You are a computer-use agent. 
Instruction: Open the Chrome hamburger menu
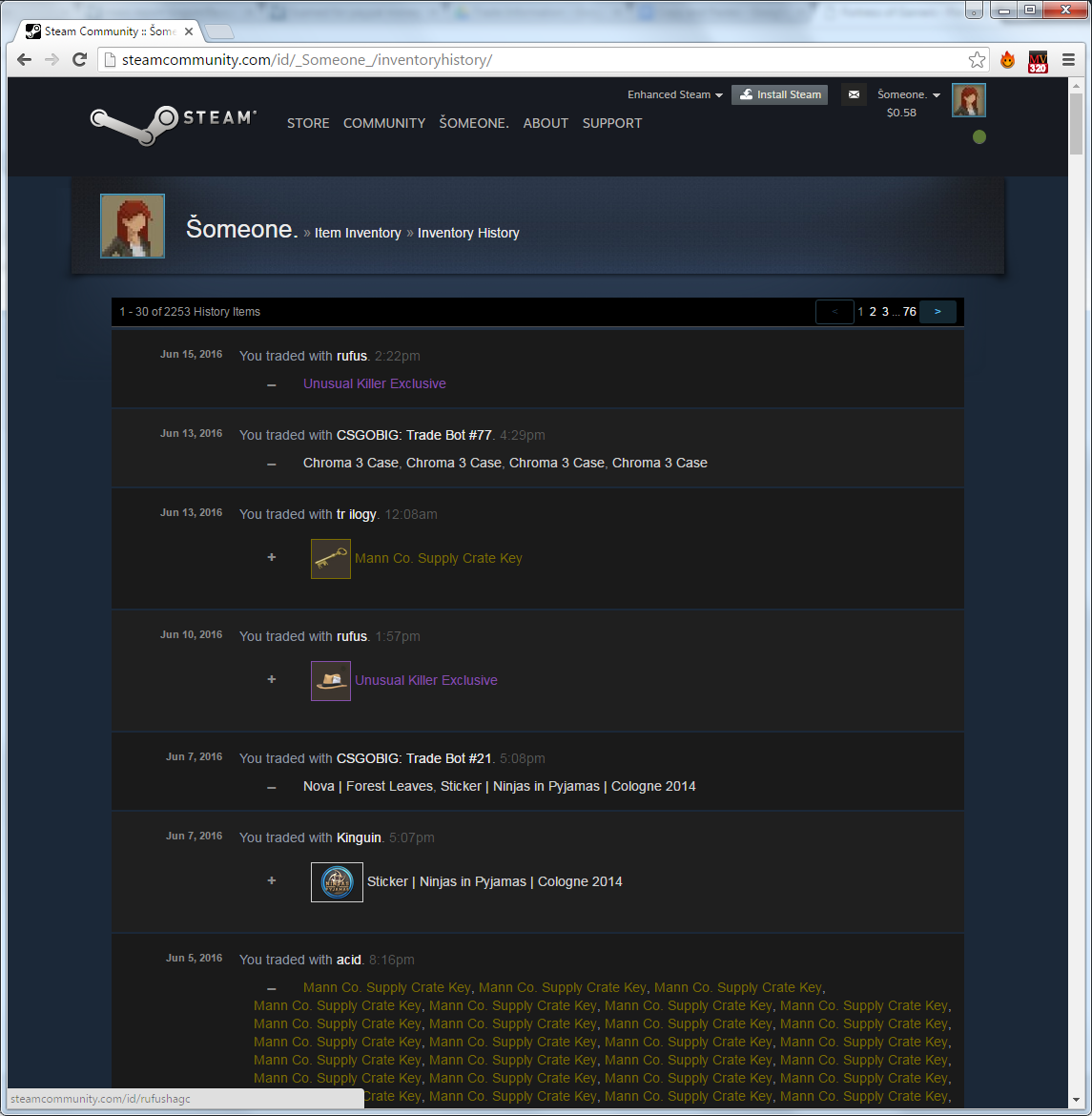(1069, 60)
